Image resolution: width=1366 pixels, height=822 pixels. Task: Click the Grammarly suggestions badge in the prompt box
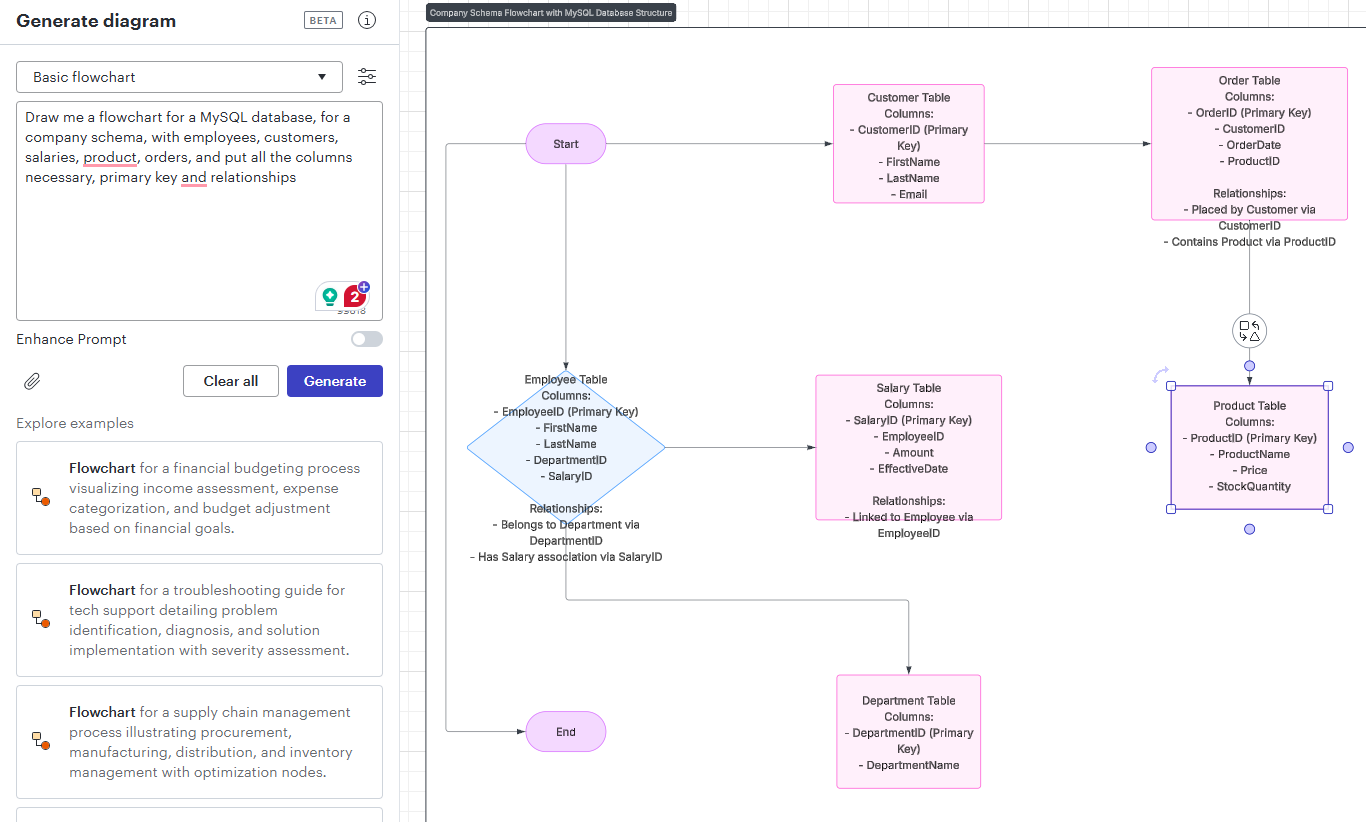click(354, 296)
